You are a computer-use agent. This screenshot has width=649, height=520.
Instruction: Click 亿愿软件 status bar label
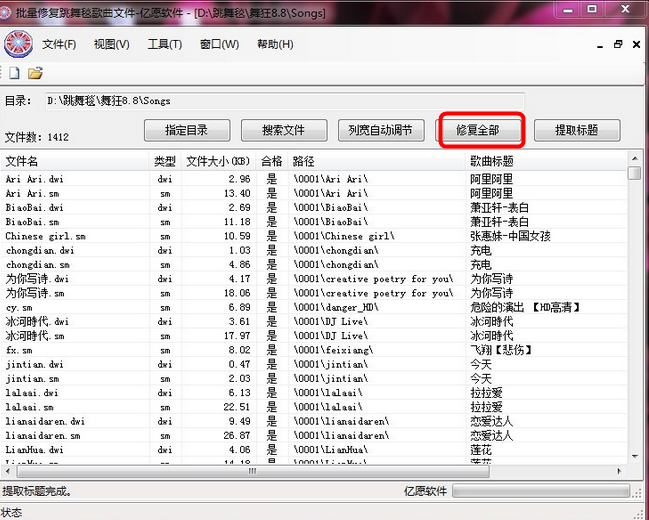[x=425, y=491]
